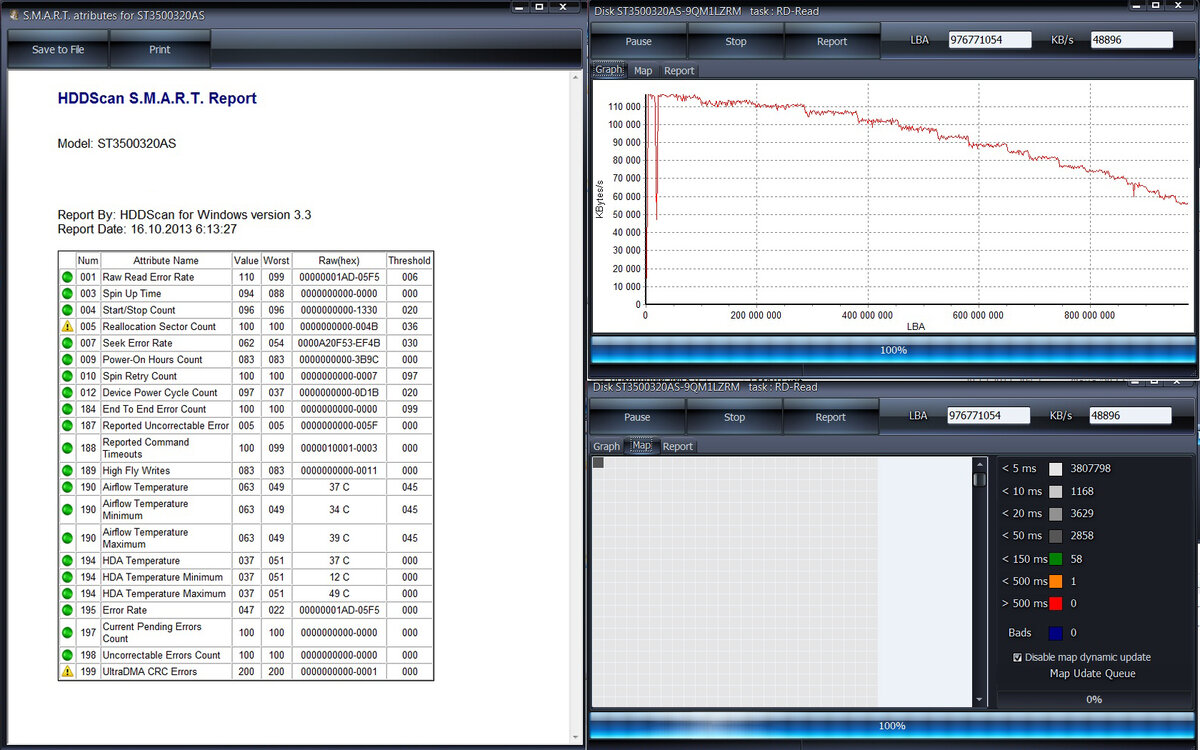
Task: Click the < 50 ms dark gray swatch
Action: coord(1055,535)
